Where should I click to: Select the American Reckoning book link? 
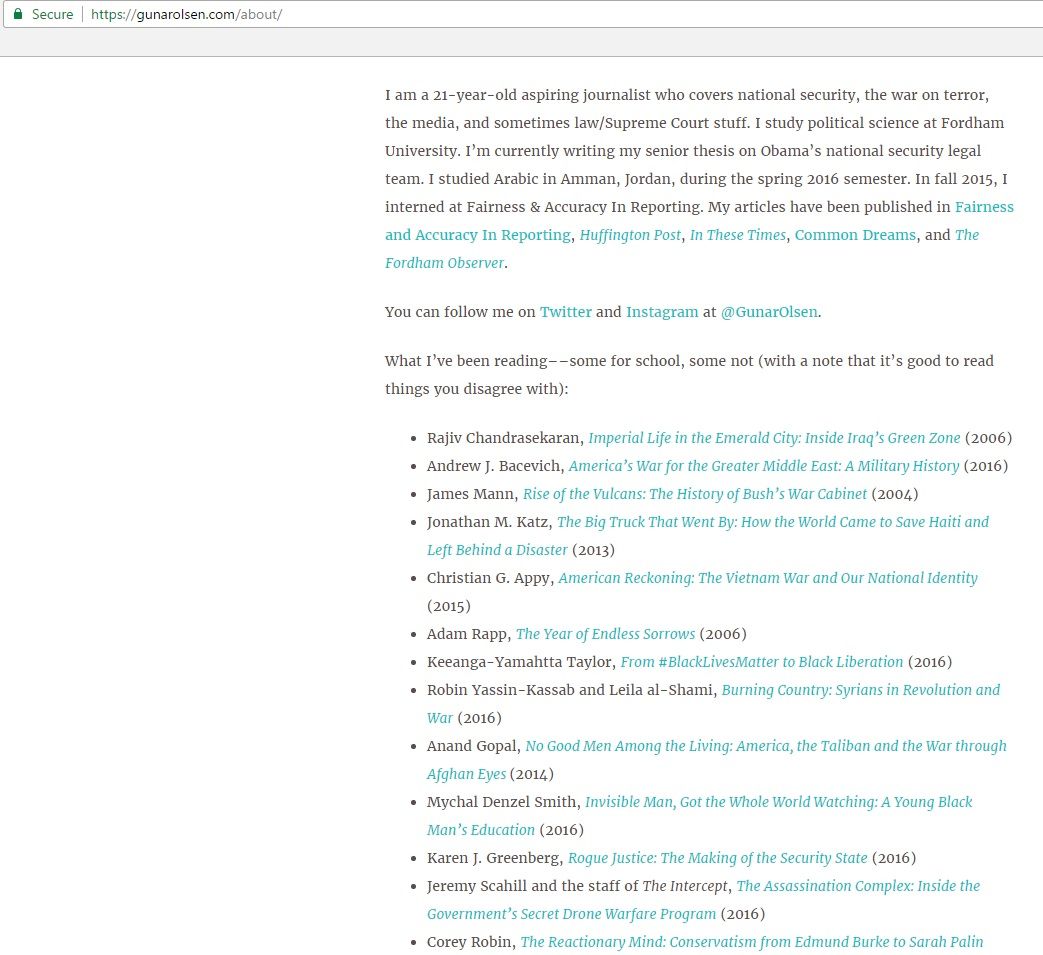point(767,578)
